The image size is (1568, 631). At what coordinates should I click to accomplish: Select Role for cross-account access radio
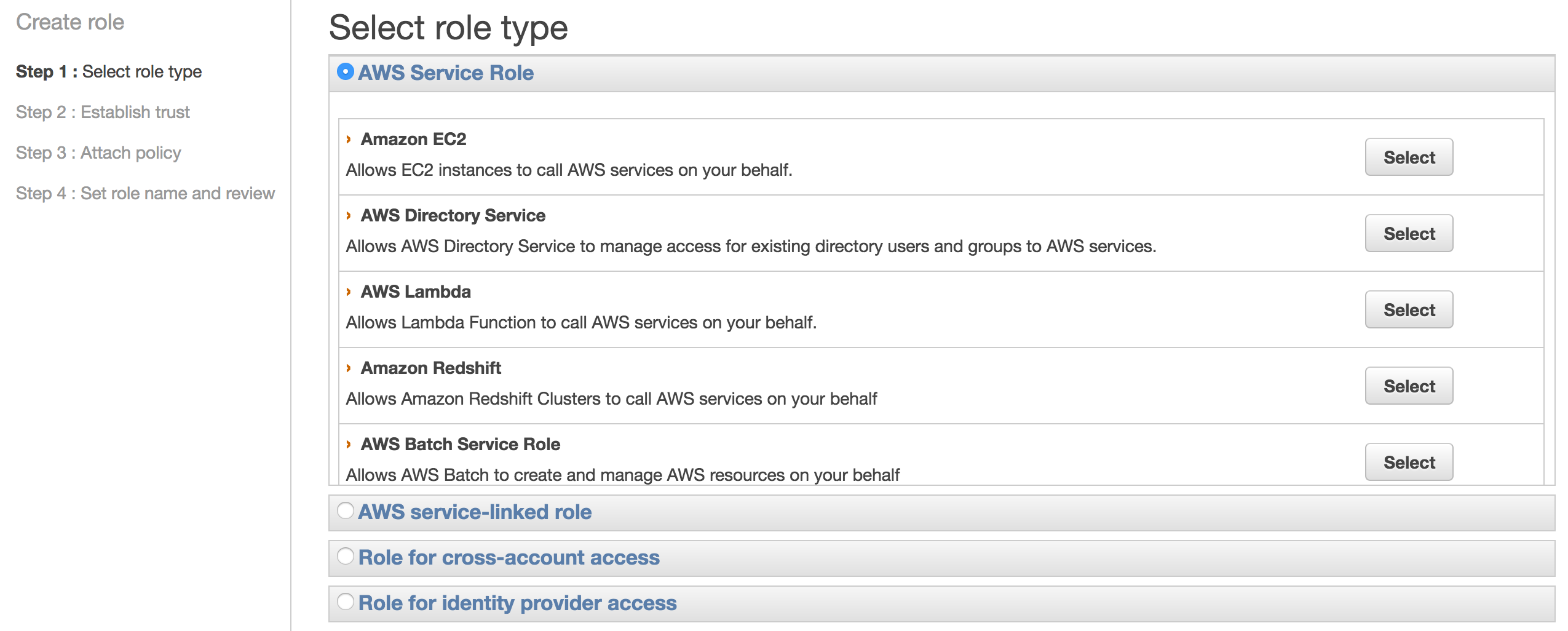tap(346, 557)
